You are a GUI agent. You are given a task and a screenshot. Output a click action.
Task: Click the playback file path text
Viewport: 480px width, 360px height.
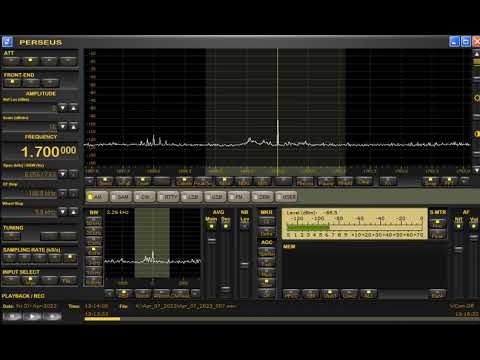click(186, 306)
